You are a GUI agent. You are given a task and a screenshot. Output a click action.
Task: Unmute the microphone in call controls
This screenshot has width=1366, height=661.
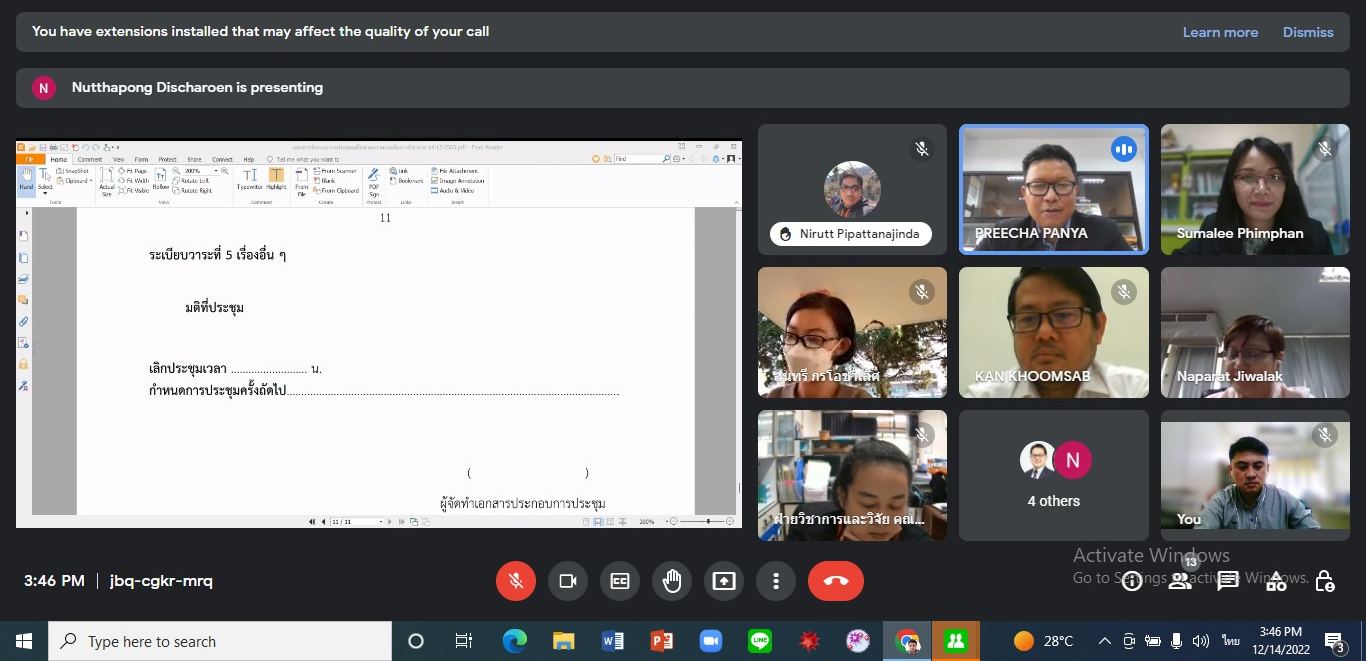pyautogui.click(x=516, y=581)
